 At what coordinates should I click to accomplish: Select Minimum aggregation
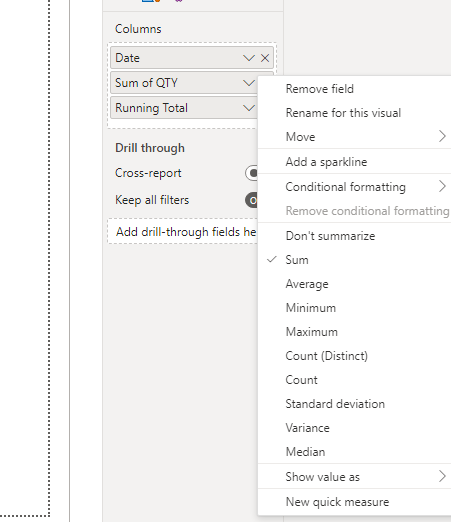pos(355,308)
